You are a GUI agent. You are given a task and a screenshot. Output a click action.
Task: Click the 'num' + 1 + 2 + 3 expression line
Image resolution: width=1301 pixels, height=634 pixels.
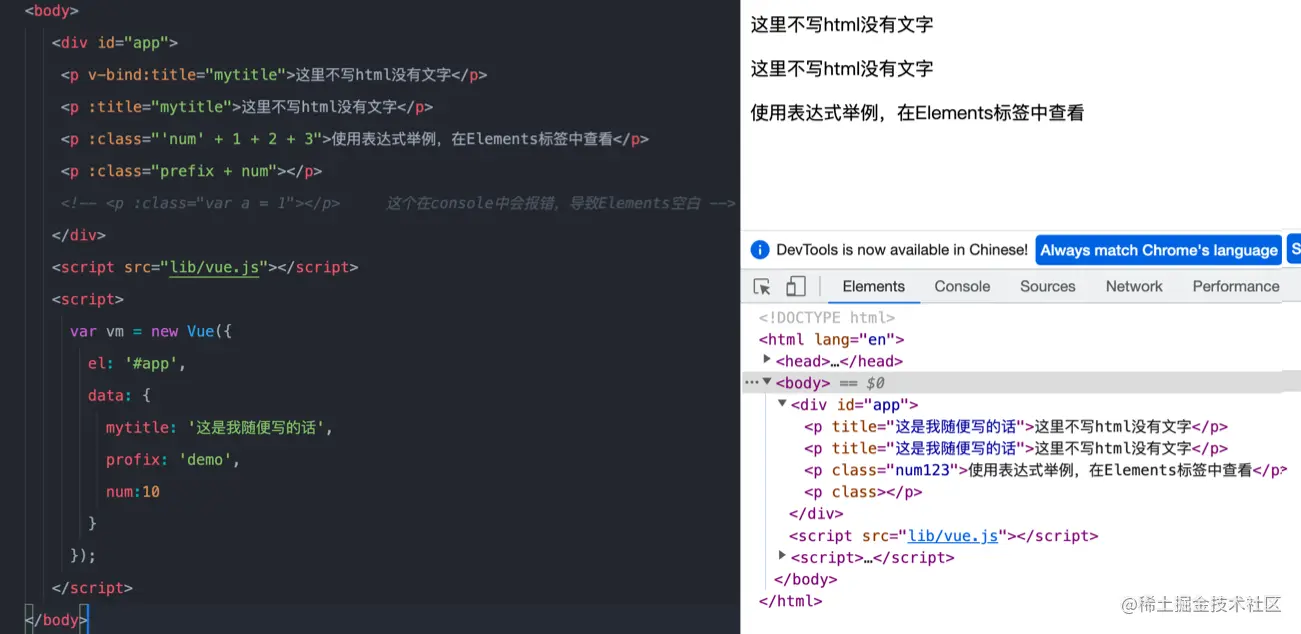pos(355,139)
